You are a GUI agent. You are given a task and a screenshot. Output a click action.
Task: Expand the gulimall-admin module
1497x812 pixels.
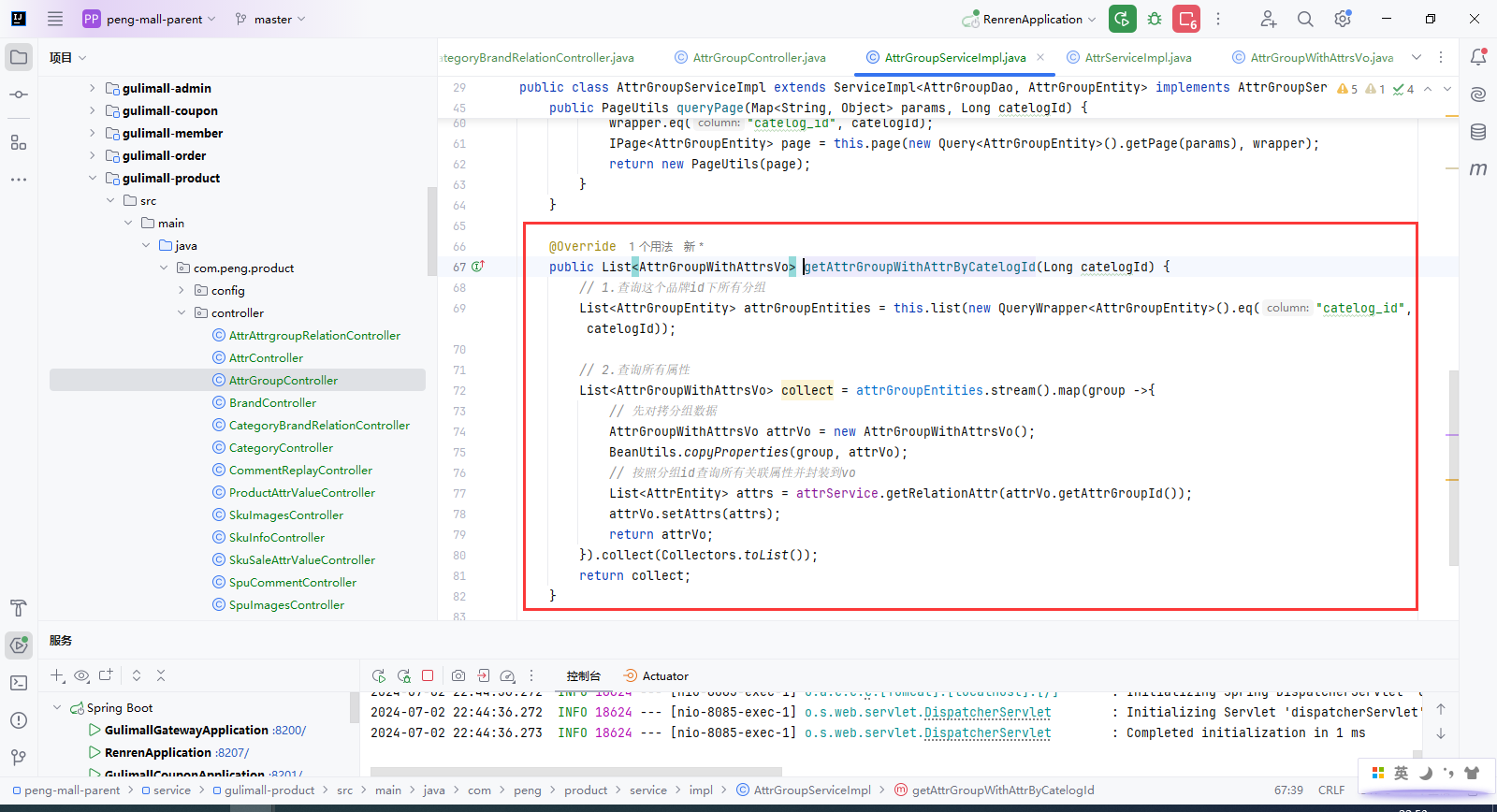click(92, 88)
